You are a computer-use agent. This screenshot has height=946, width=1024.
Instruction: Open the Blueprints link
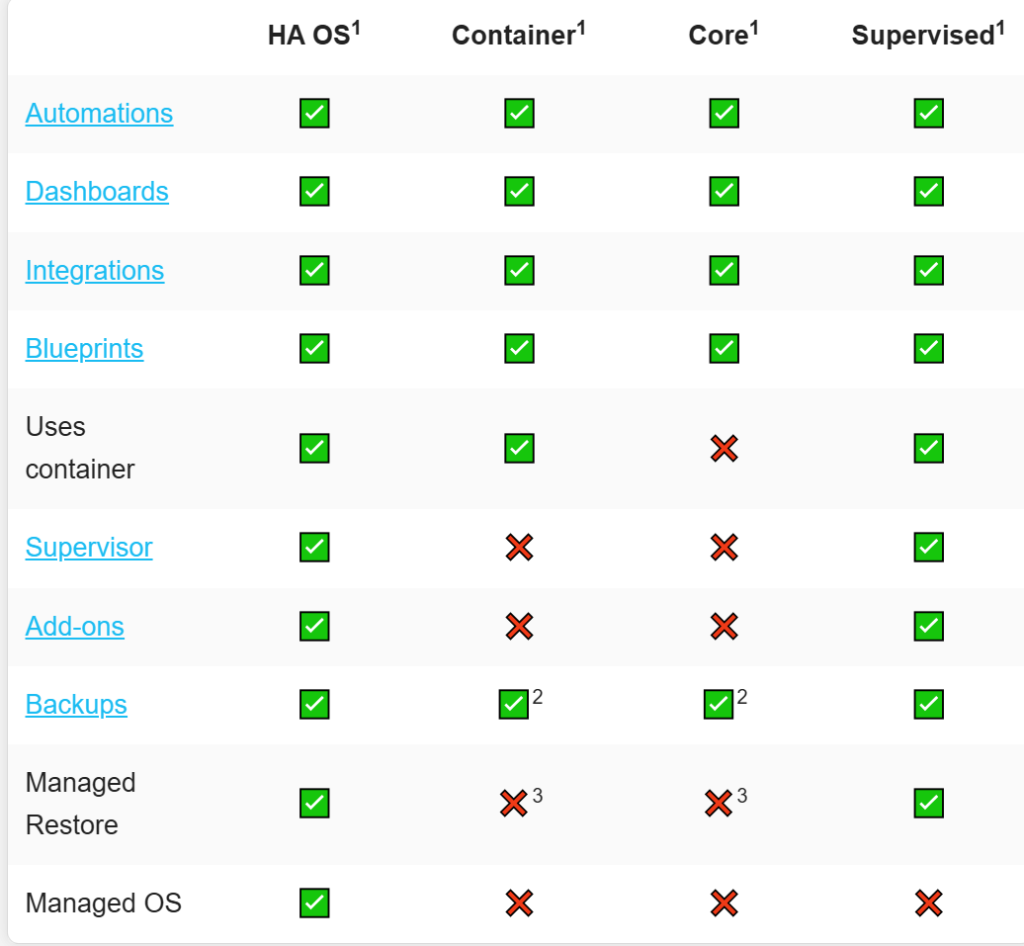[x=84, y=349]
